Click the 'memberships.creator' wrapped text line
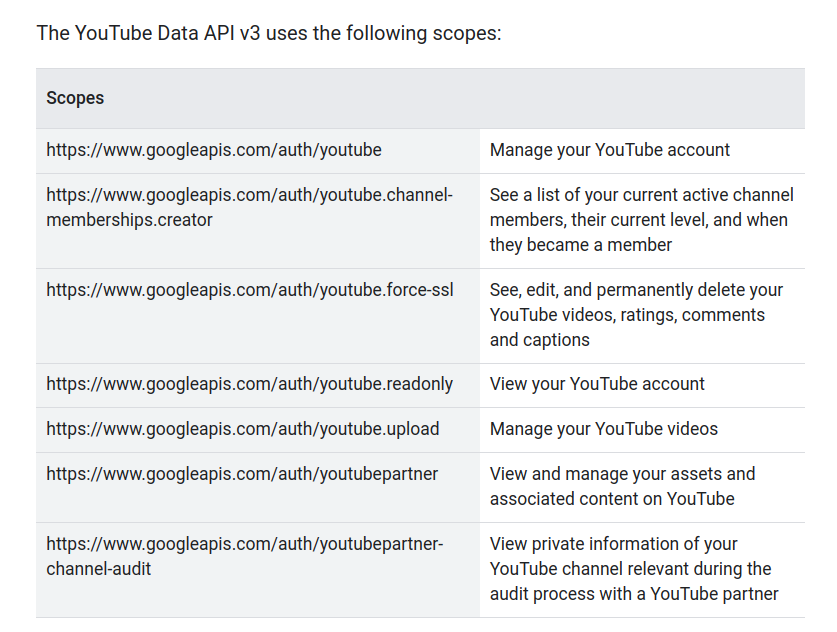The image size is (837, 632). click(x=129, y=220)
